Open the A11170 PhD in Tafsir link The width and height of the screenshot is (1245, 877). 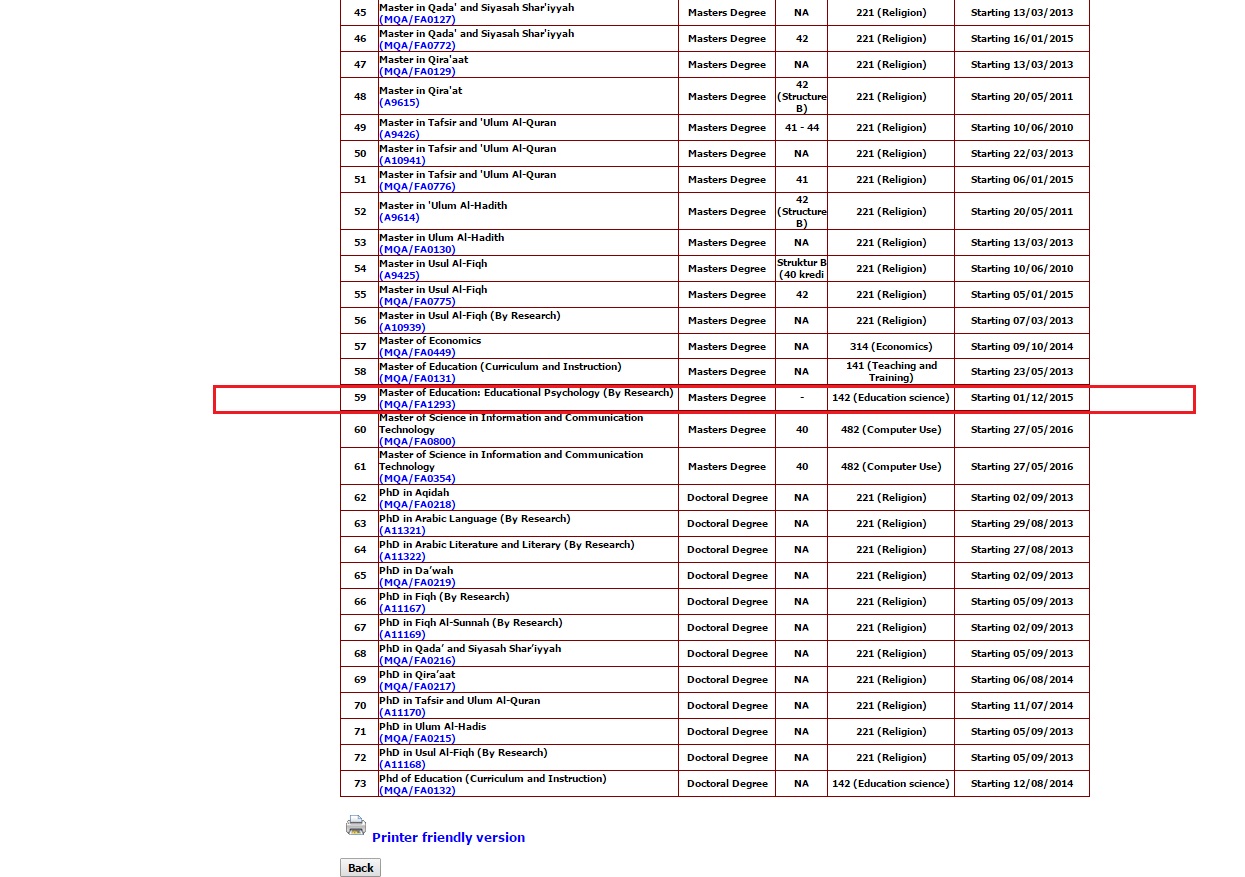(x=402, y=712)
